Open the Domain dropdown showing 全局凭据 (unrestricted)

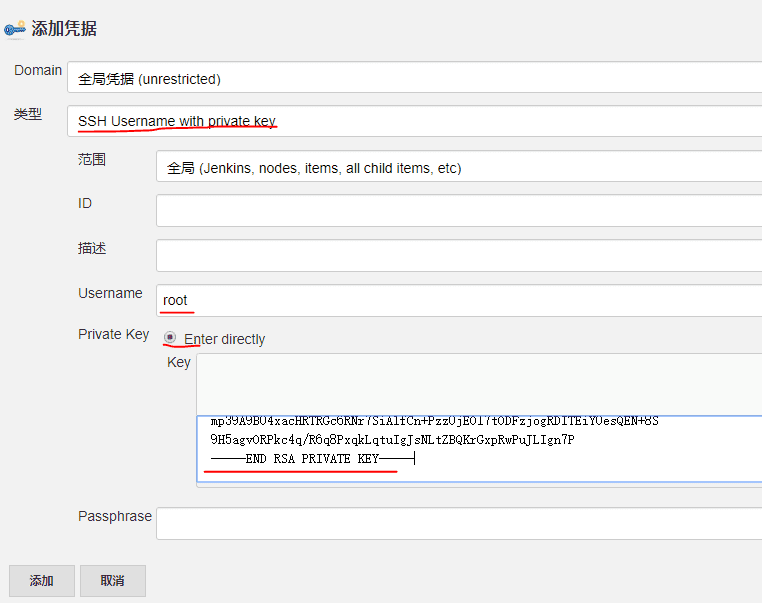415,77
